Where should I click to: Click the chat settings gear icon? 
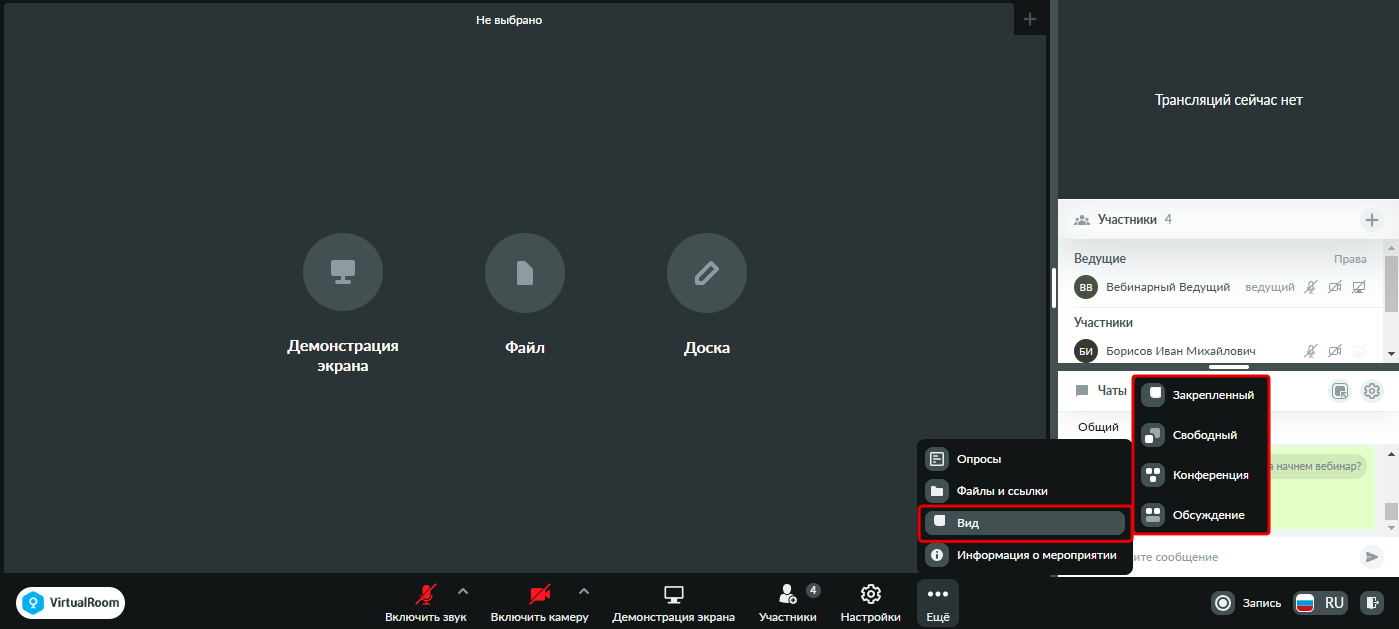pyautogui.click(x=1372, y=391)
